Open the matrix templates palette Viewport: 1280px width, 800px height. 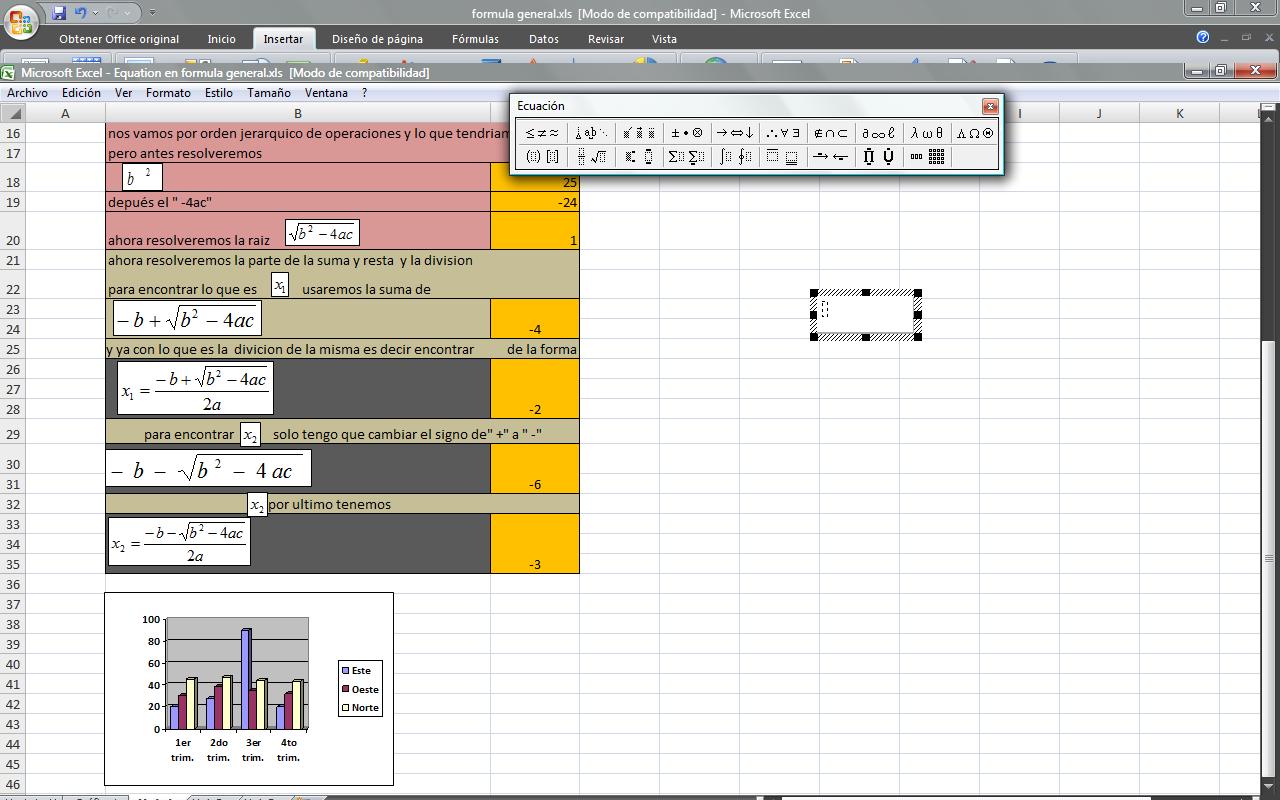tap(927, 157)
